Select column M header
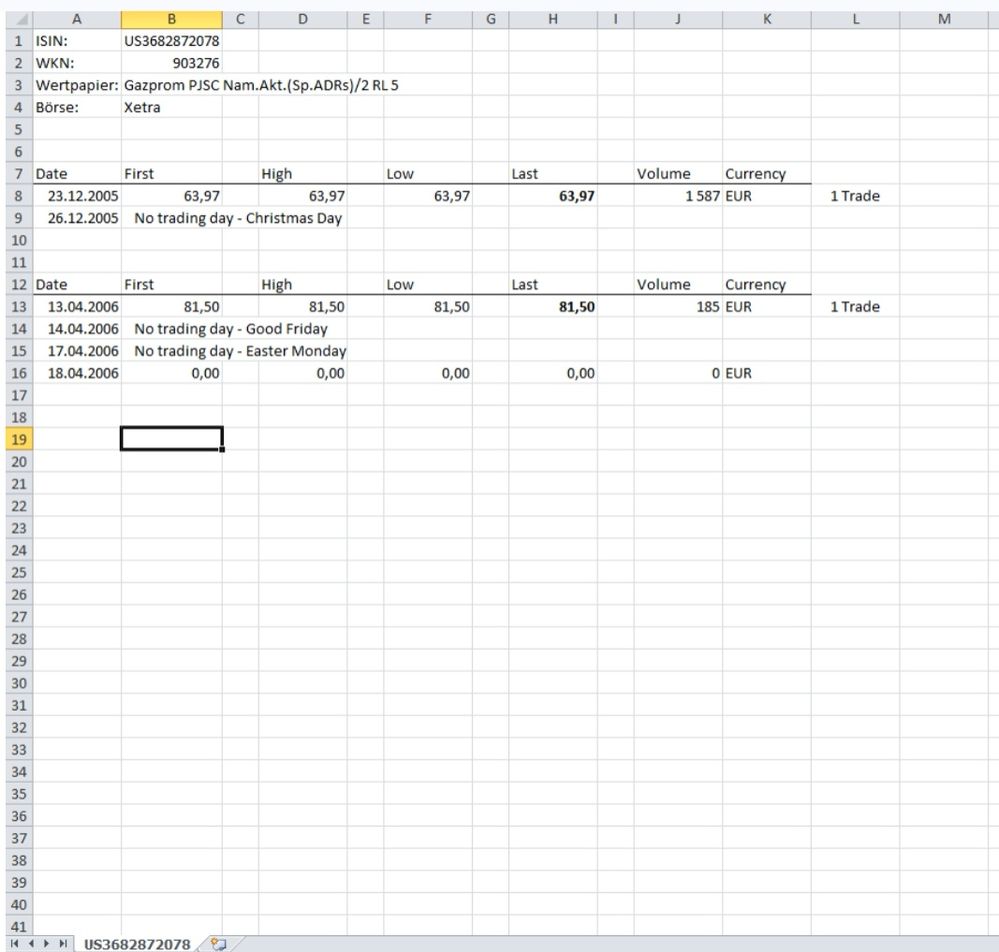Image resolution: width=999 pixels, height=952 pixels. pos(945,18)
